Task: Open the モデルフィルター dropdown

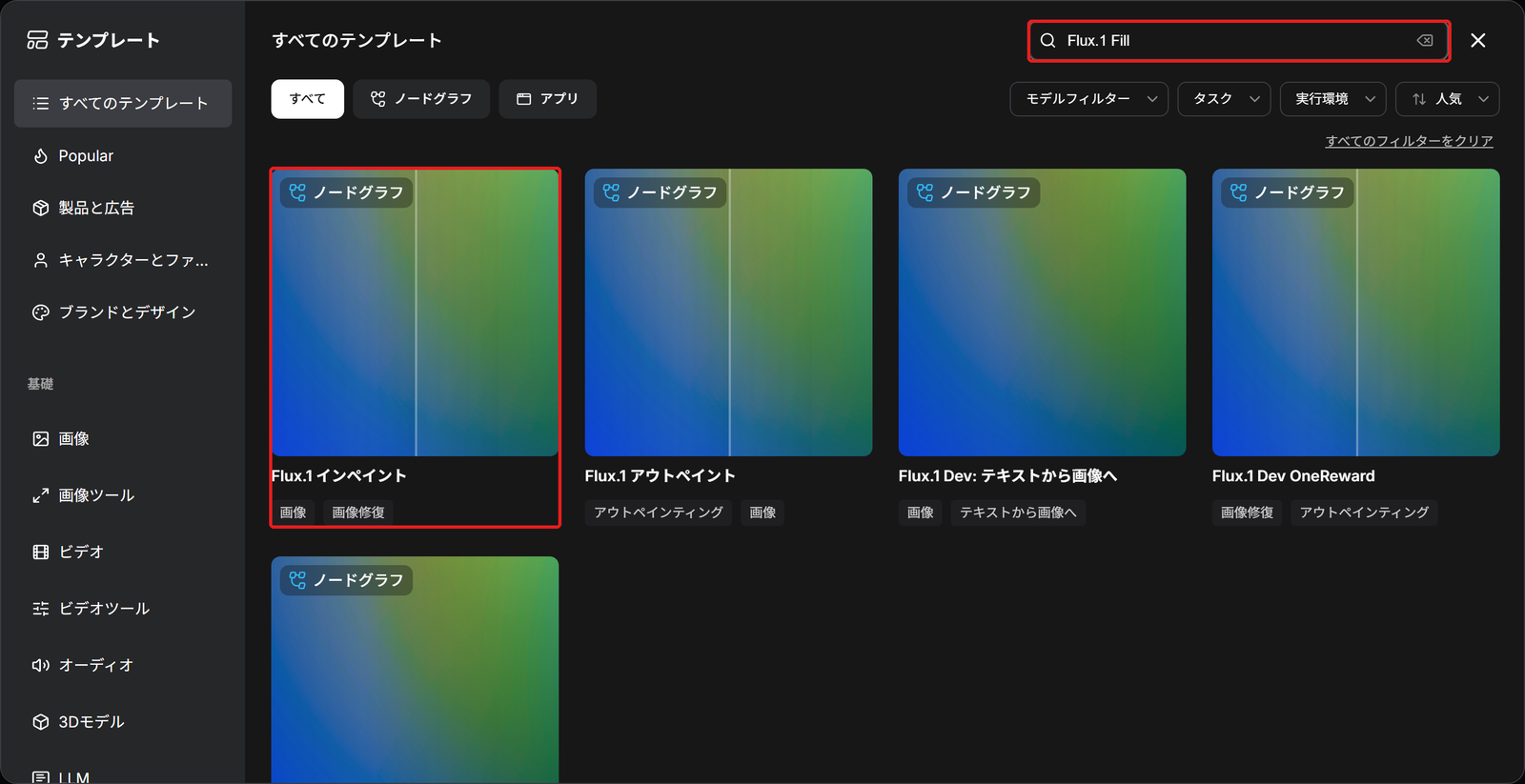Action: pyautogui.click(x=1088, y=99)
